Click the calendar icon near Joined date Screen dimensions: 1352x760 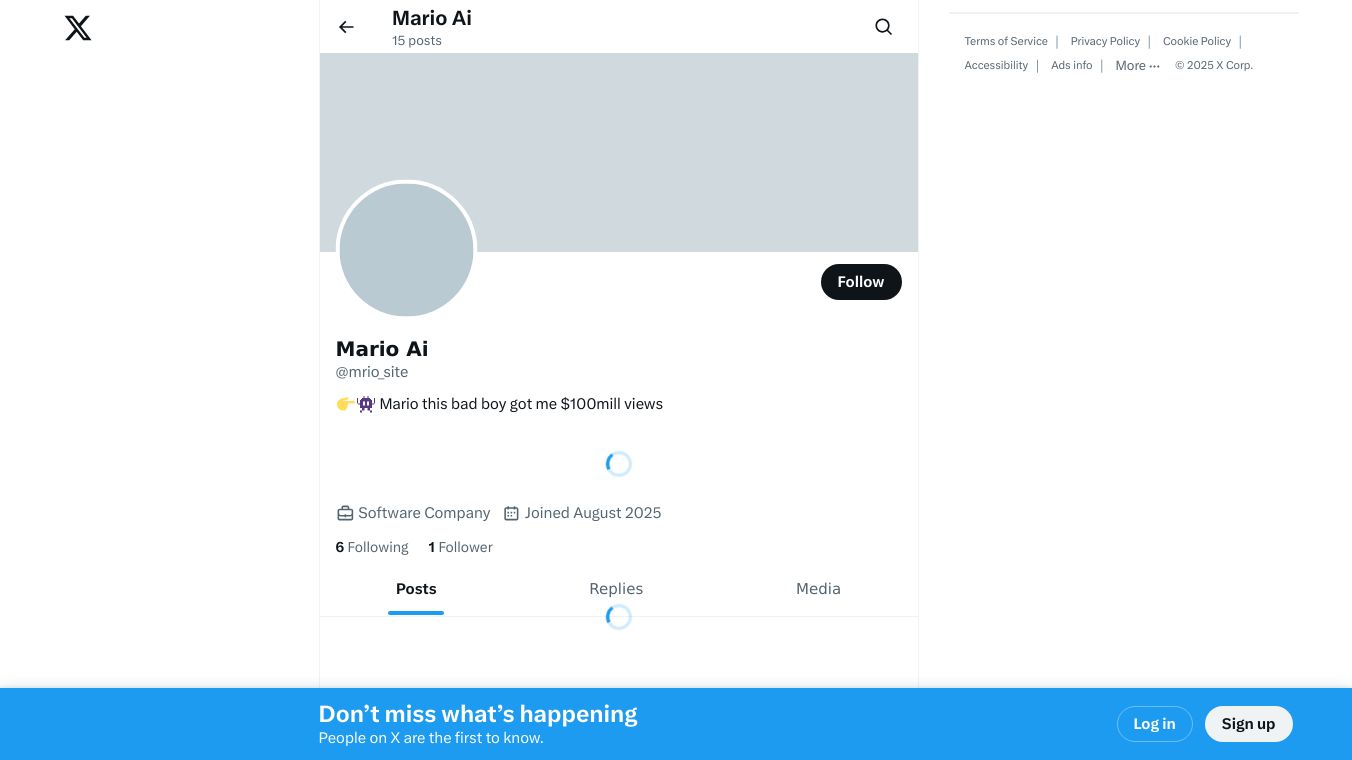click(511, 513)
